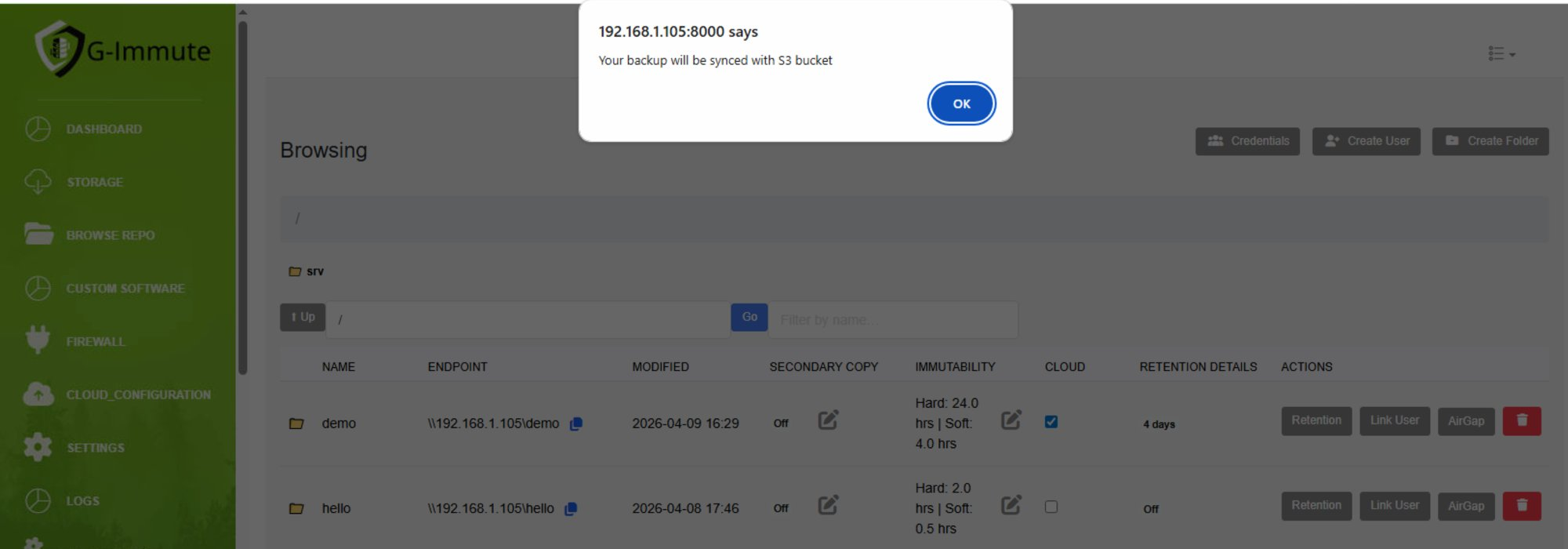Screen dimensions: 1568x549
Task: Click Retention button for hello
Action: click(1316, 506)
